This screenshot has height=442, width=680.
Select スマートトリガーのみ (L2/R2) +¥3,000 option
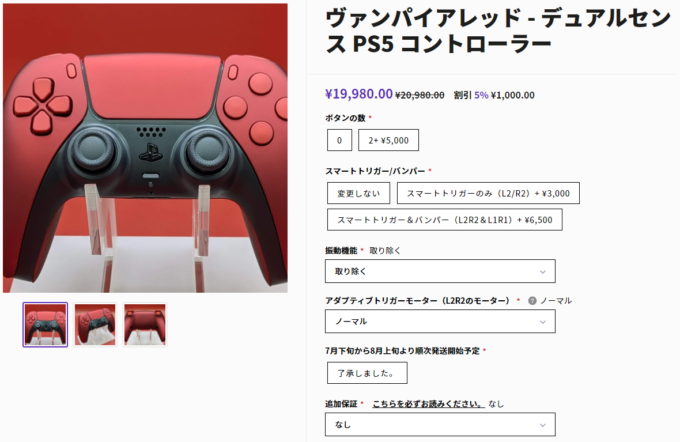(488, 193)
